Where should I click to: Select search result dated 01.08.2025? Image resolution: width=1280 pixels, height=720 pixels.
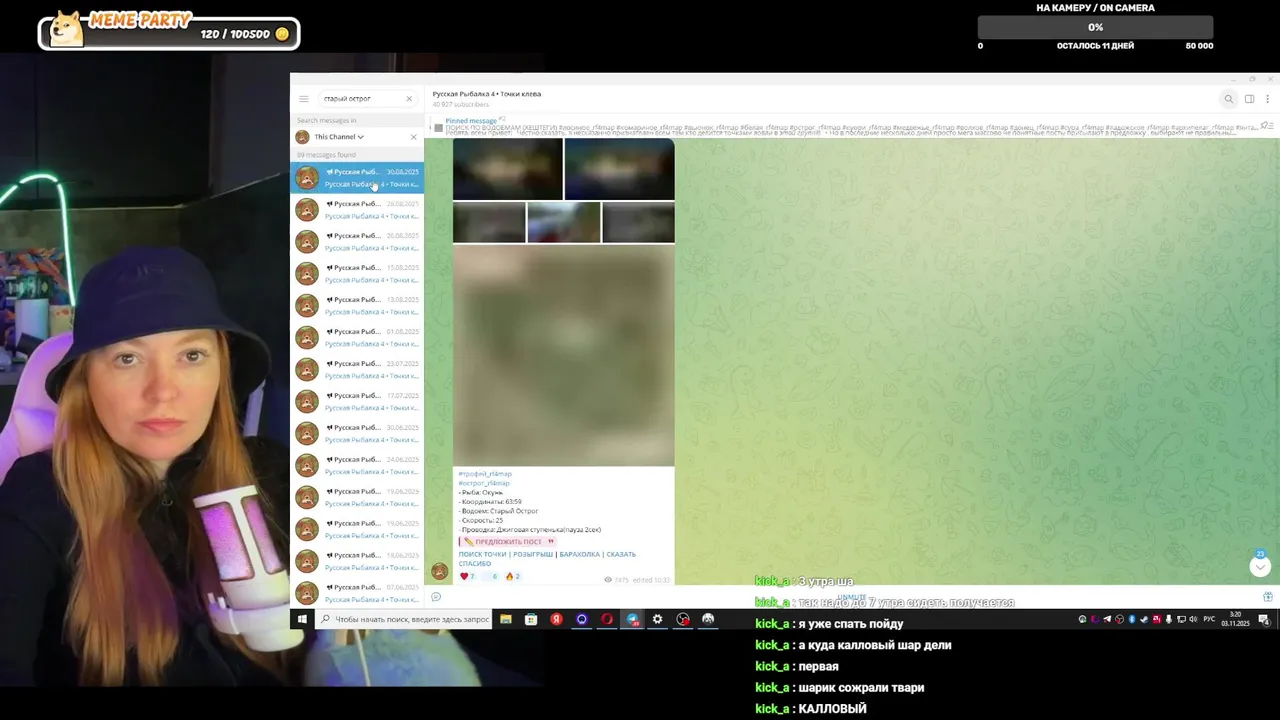pyautogui.click(x=357, y=338)
